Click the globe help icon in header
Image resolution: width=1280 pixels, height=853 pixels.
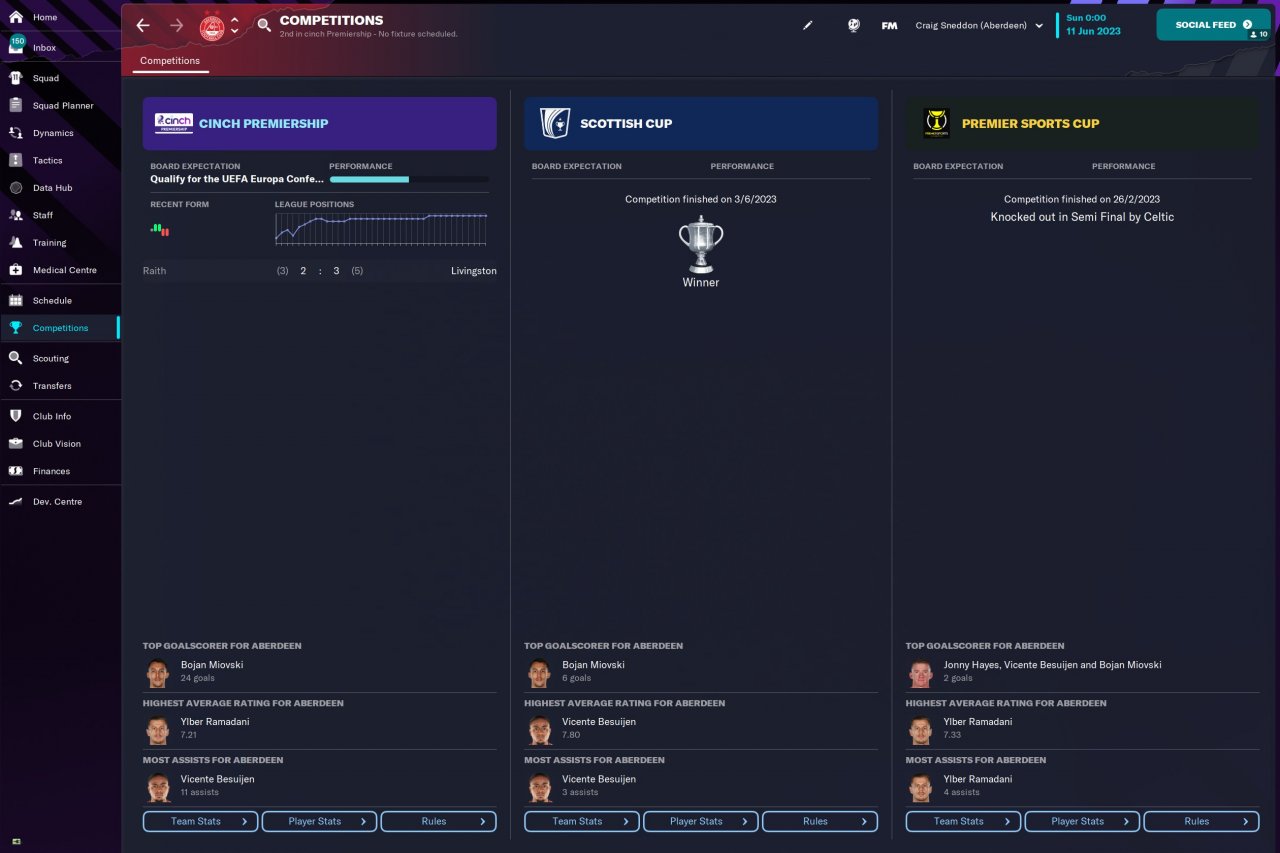click(853, 25)
